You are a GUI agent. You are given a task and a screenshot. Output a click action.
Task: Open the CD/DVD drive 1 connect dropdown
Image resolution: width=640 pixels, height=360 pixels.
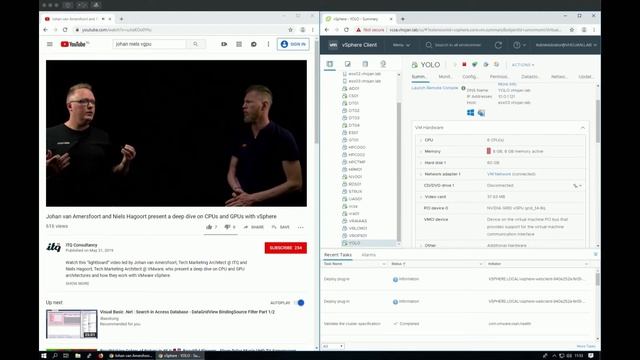coord(577,186)
